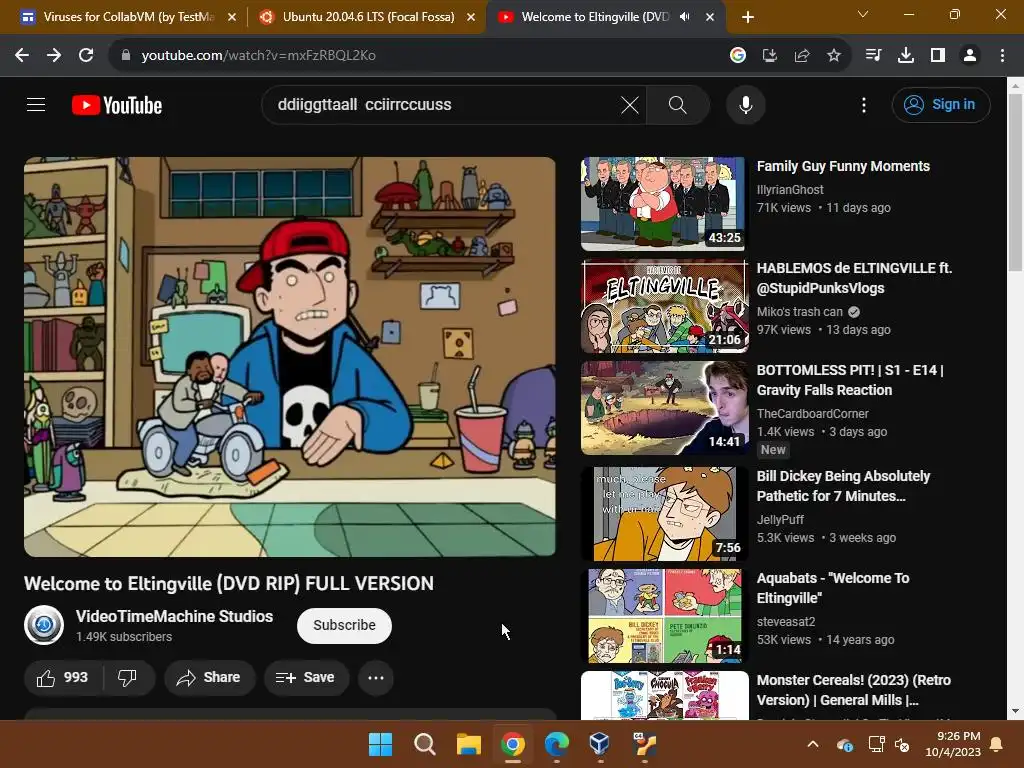The height and width of the screenshot is (768, 1024).
Task: Start voice search with microphone
Action: click(x=745, y=104)
